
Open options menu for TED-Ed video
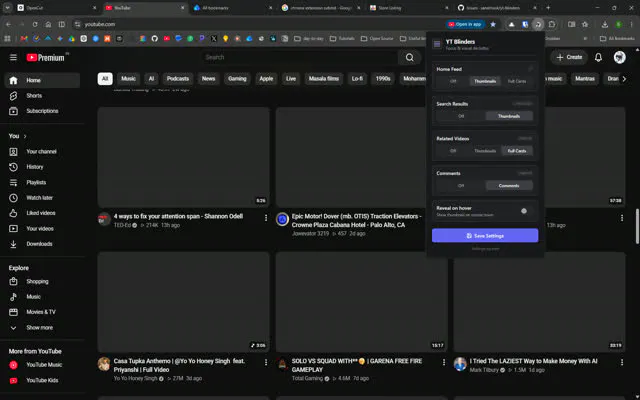click(x=266, y=218)
